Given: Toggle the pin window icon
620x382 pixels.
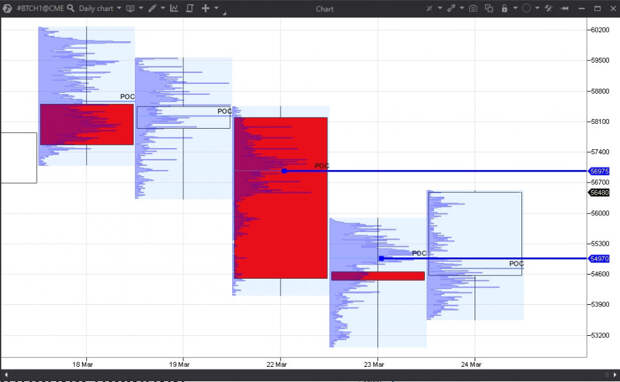Looking at the screenshot, I should [565, 8].
